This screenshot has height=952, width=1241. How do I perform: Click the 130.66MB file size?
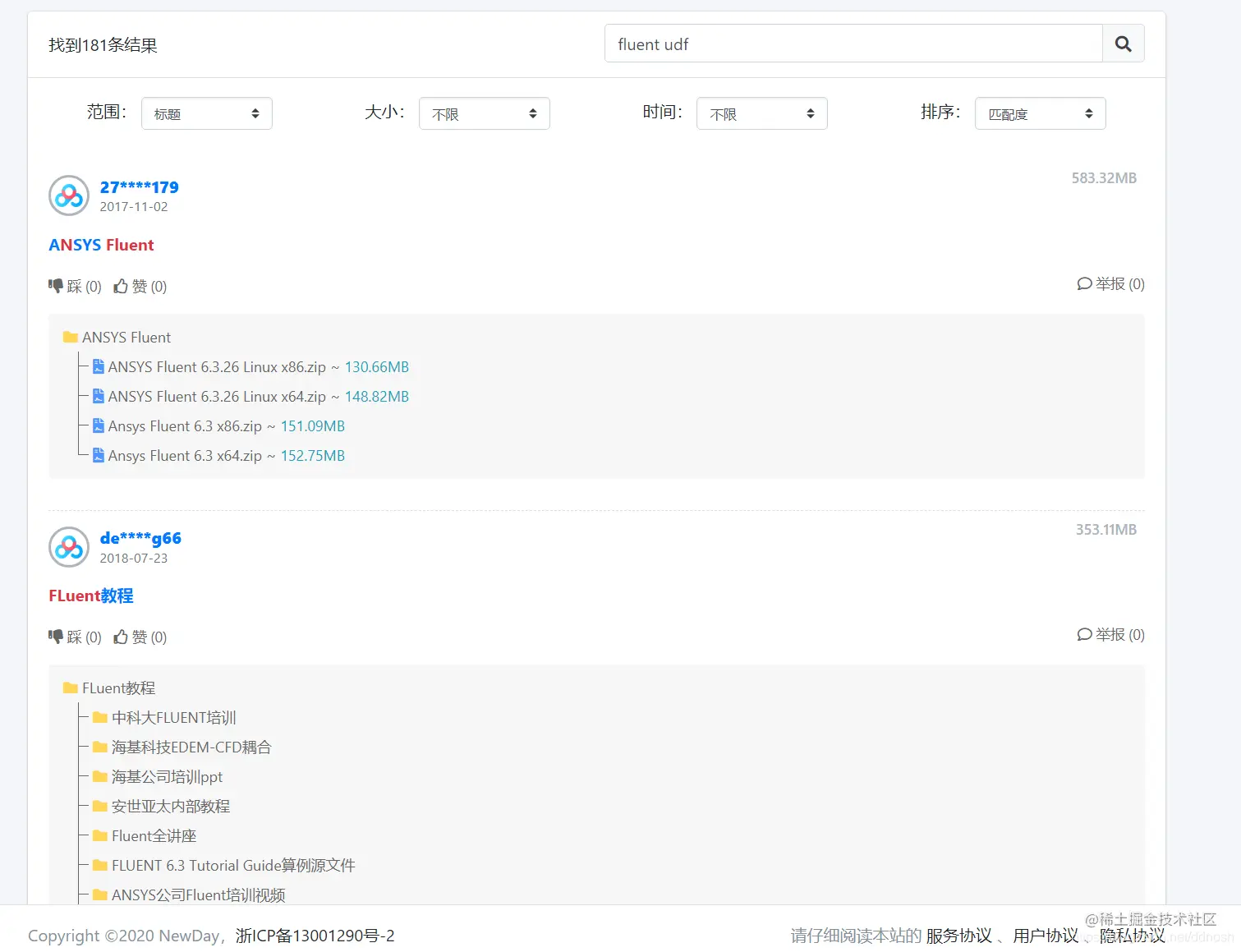tap(377, 366)
